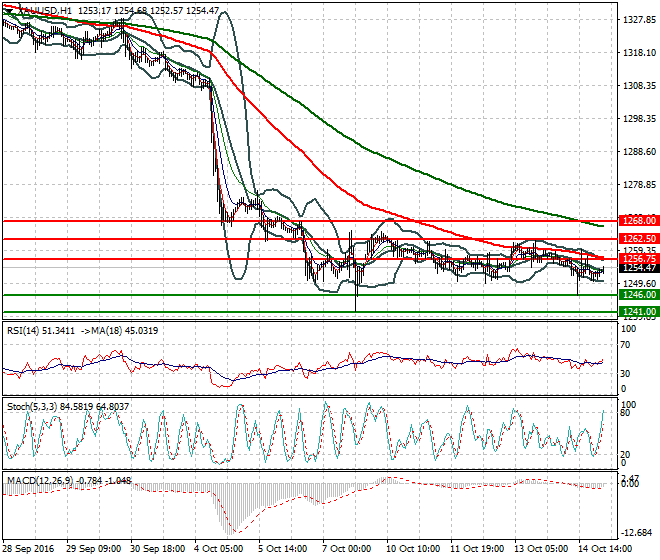Click the 1246.00 green support label
This screenshot has height=560, width=660.
coord(639,295)
